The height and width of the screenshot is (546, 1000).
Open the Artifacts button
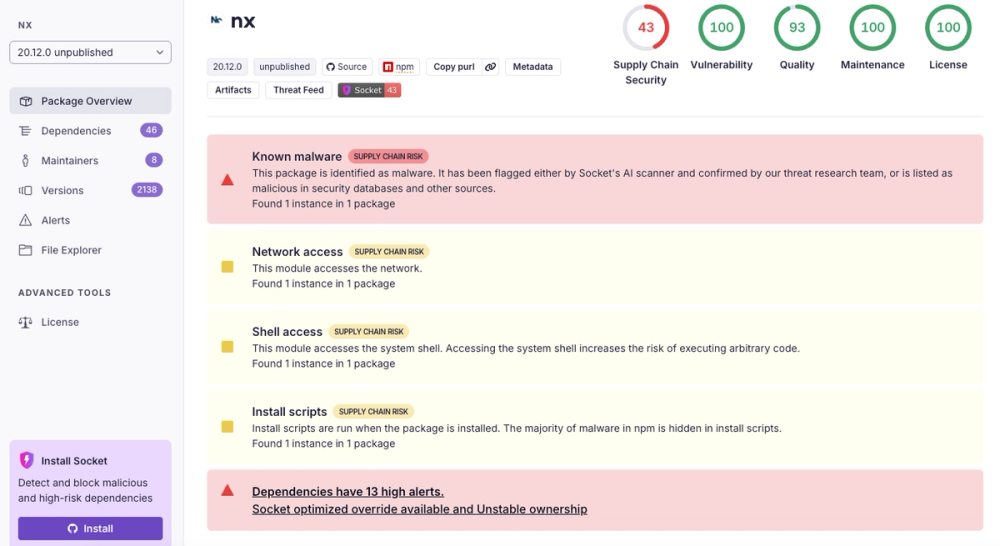point(233,90)
